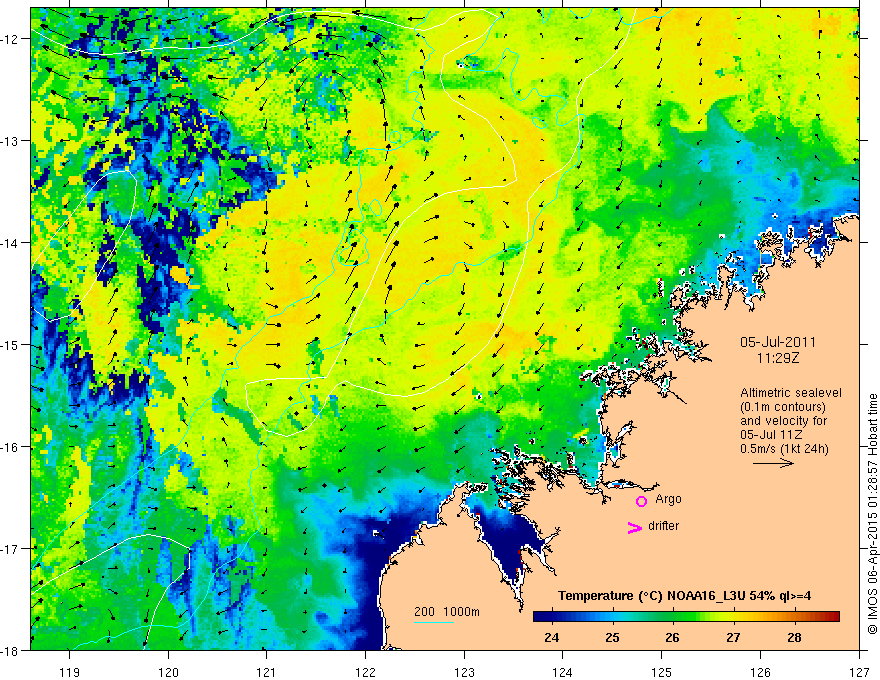Click the '11:29Z' time text
The image size is (880, 680).
[778, 358]
